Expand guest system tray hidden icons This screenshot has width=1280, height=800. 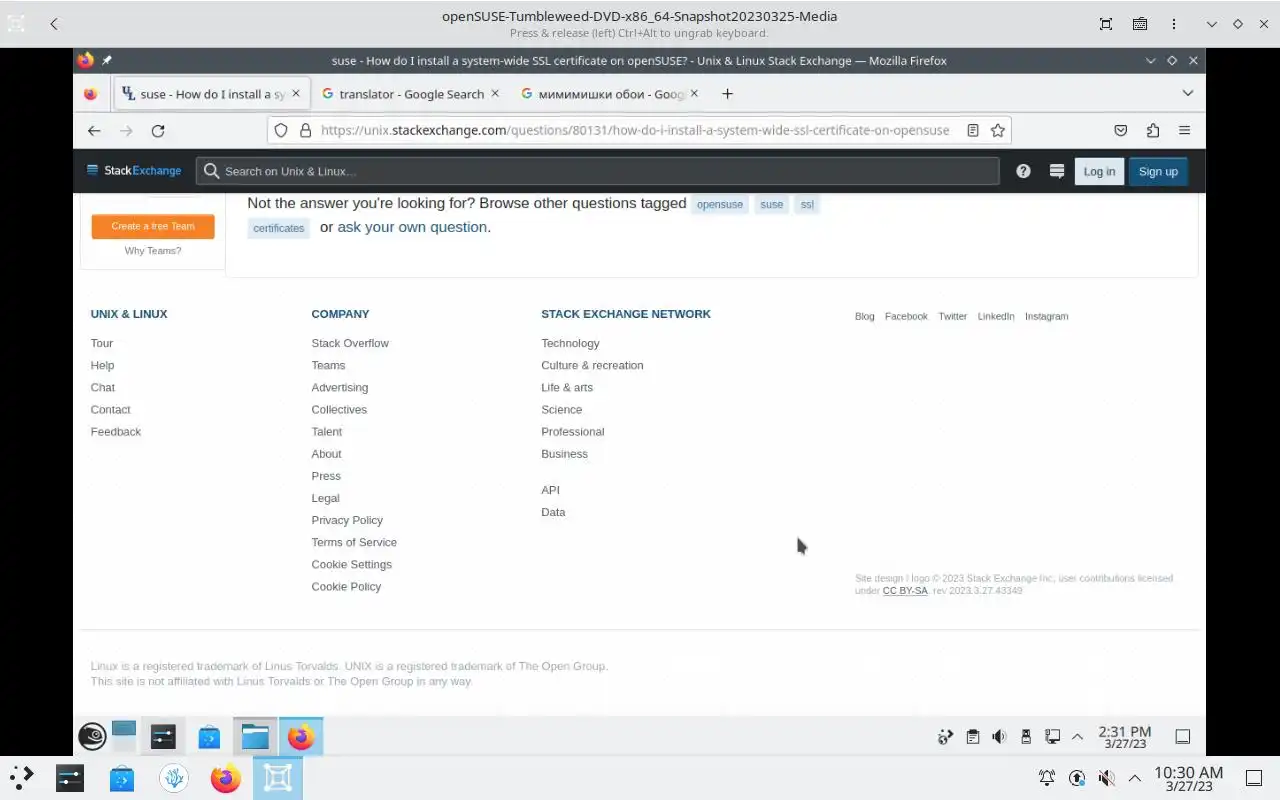1077,737
